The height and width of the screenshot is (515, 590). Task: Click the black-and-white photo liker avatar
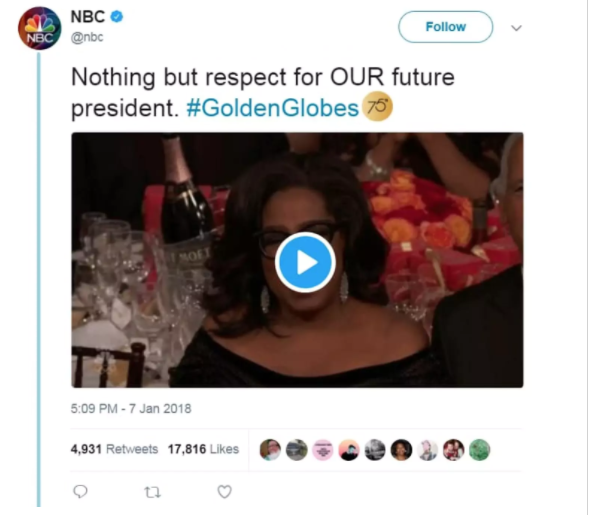375,450
